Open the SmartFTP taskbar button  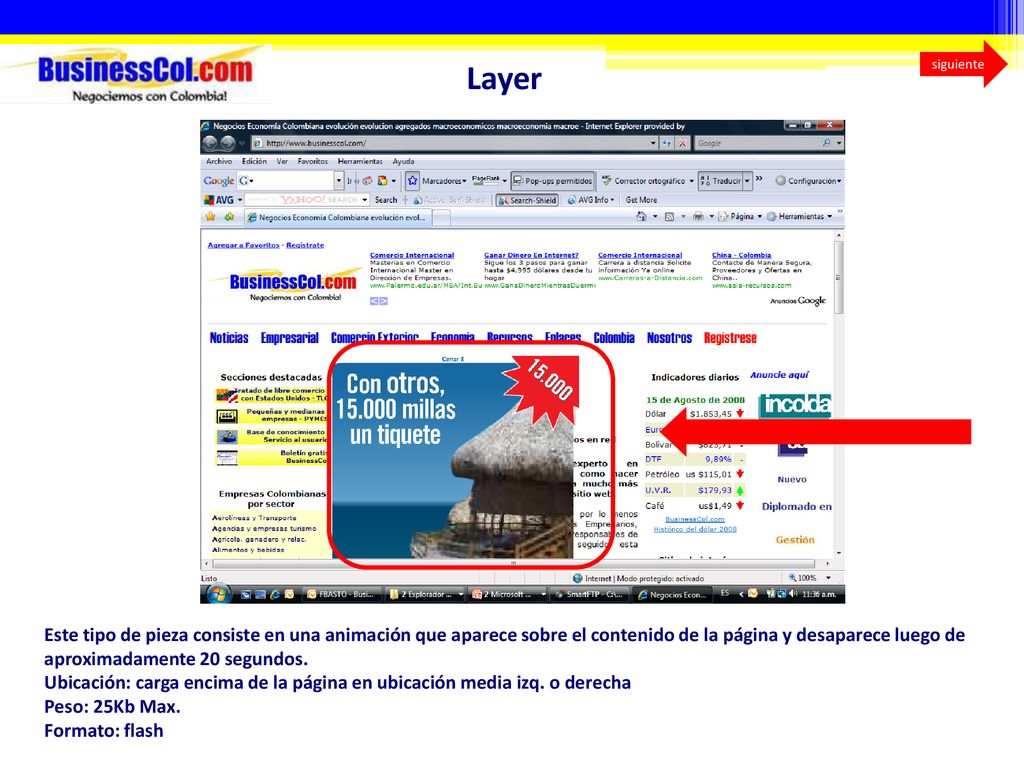click(x=590, y=594)
